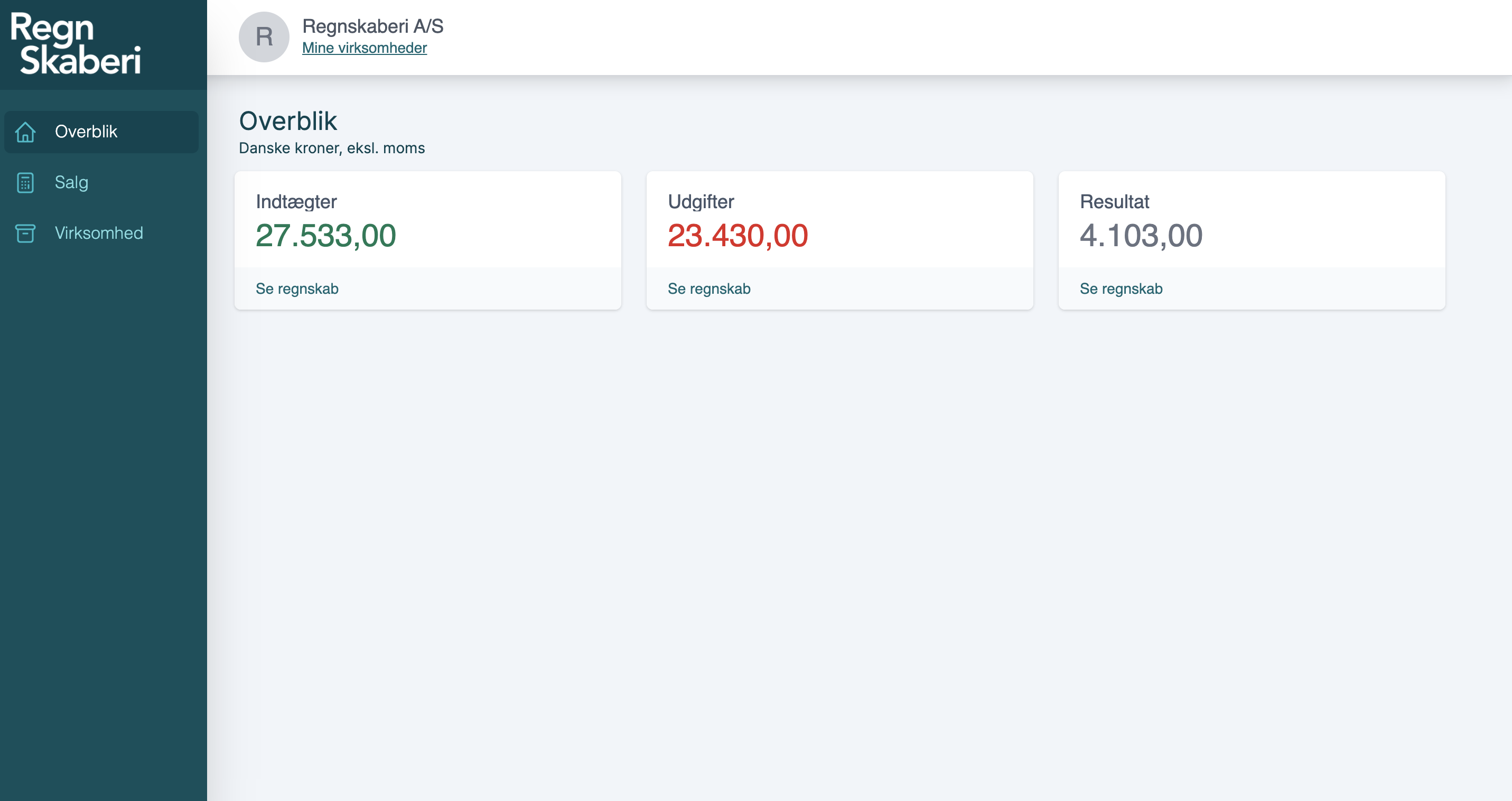Viewport: 1512px width, 801px height.
Task: Click the gray R avatar circle
Action: point(264,37)
